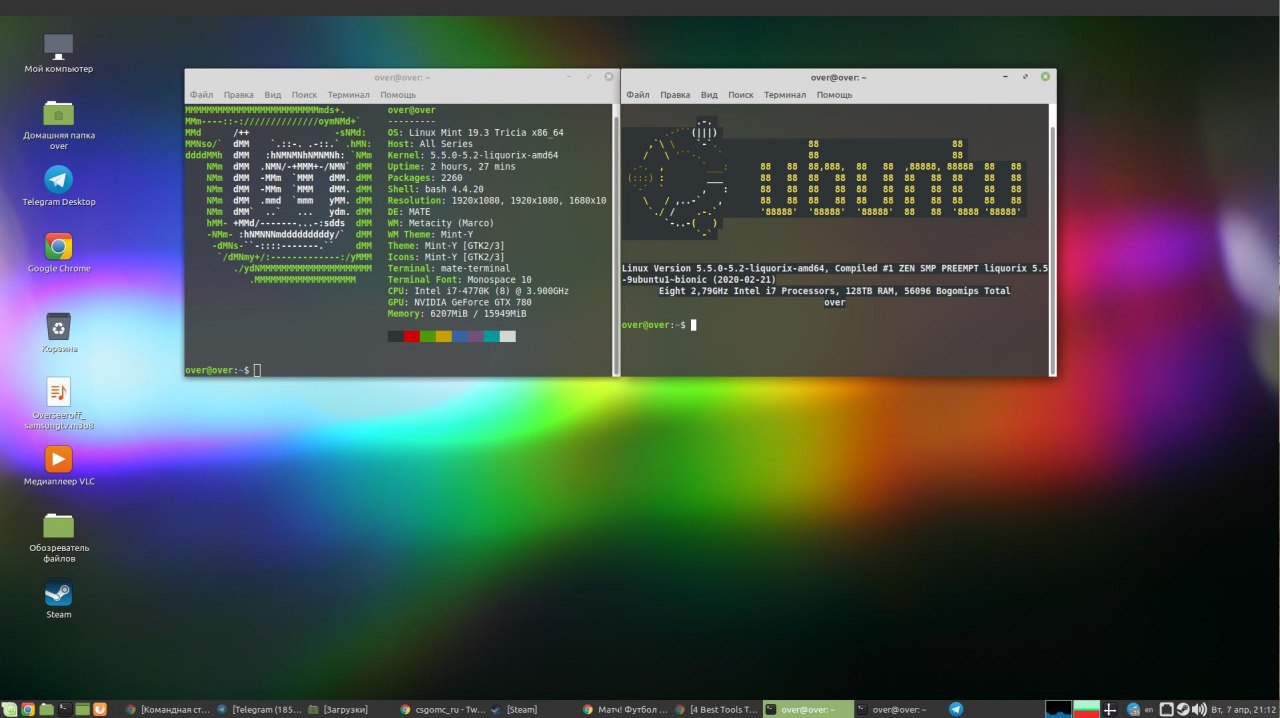Maximize the left terminal window
The height and width of the screenshot is (718, 1280).
(x=588, y=76)
